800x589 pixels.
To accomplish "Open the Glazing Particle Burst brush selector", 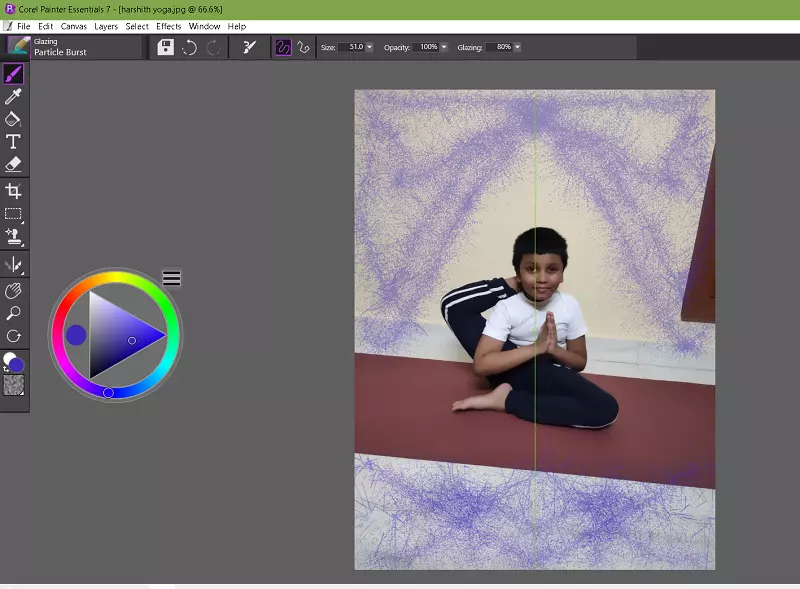I will (x=60, y=47).
